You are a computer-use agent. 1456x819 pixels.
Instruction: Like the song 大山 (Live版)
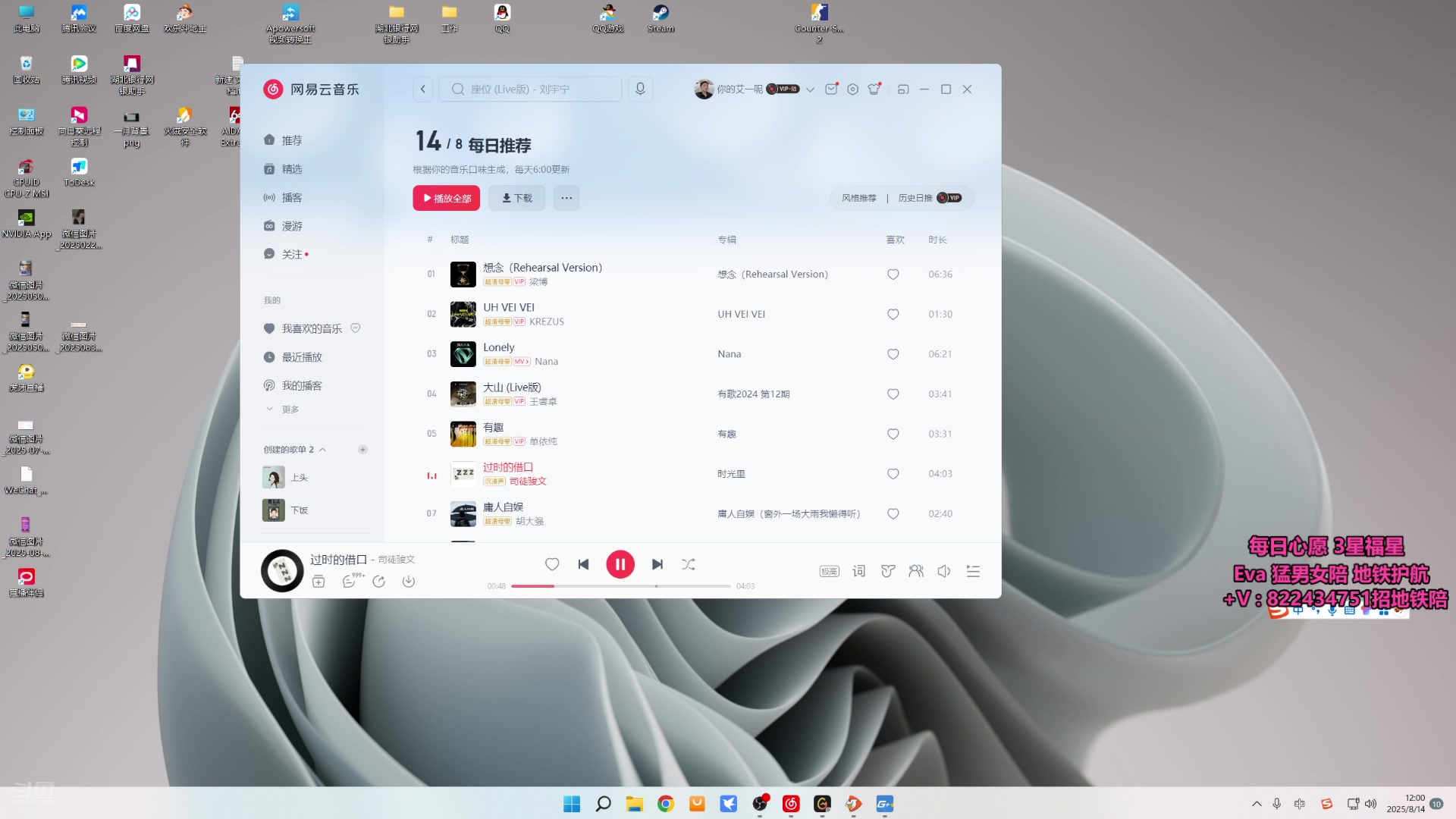tap(893, 394)
